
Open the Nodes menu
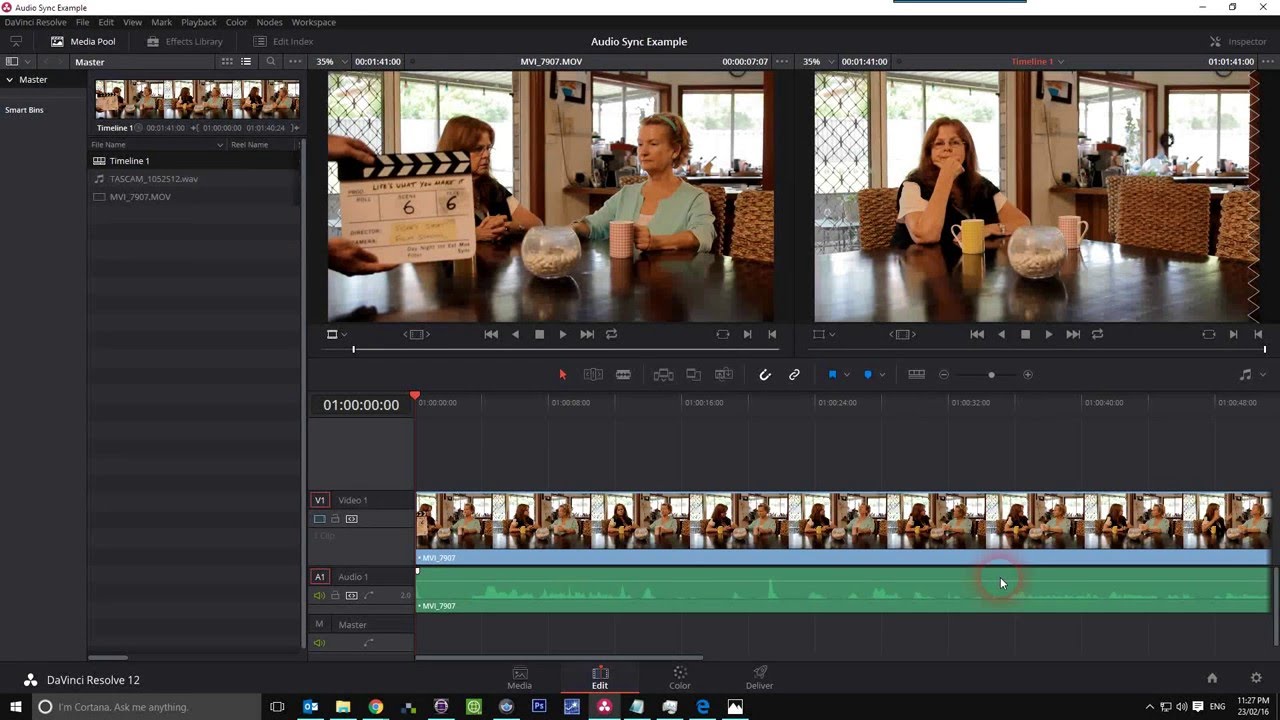(x=269, y=22)
